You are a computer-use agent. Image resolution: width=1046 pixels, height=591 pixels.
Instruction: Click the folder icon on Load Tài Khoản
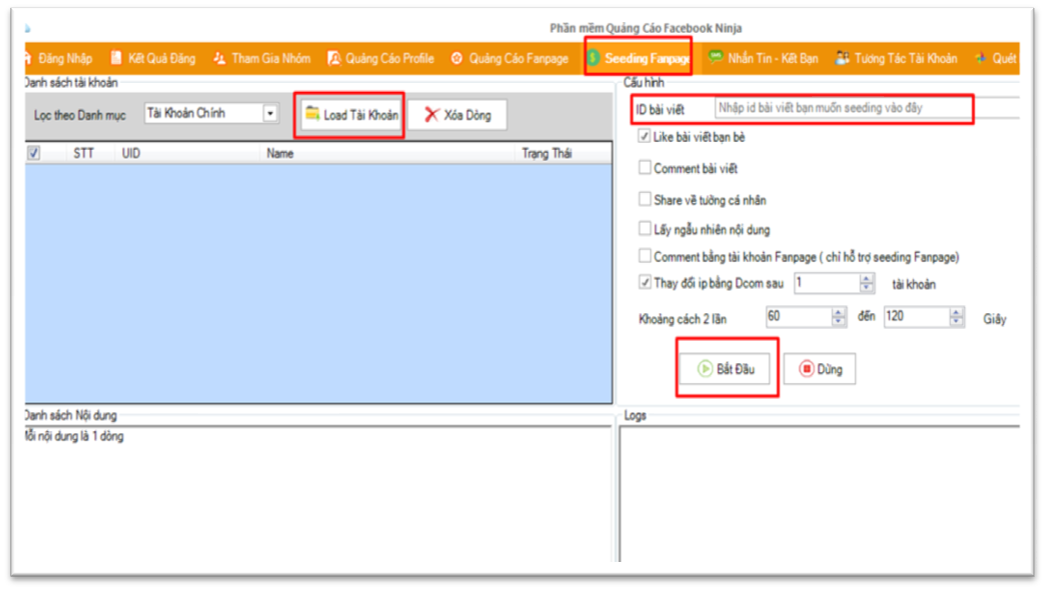point(312,113)
